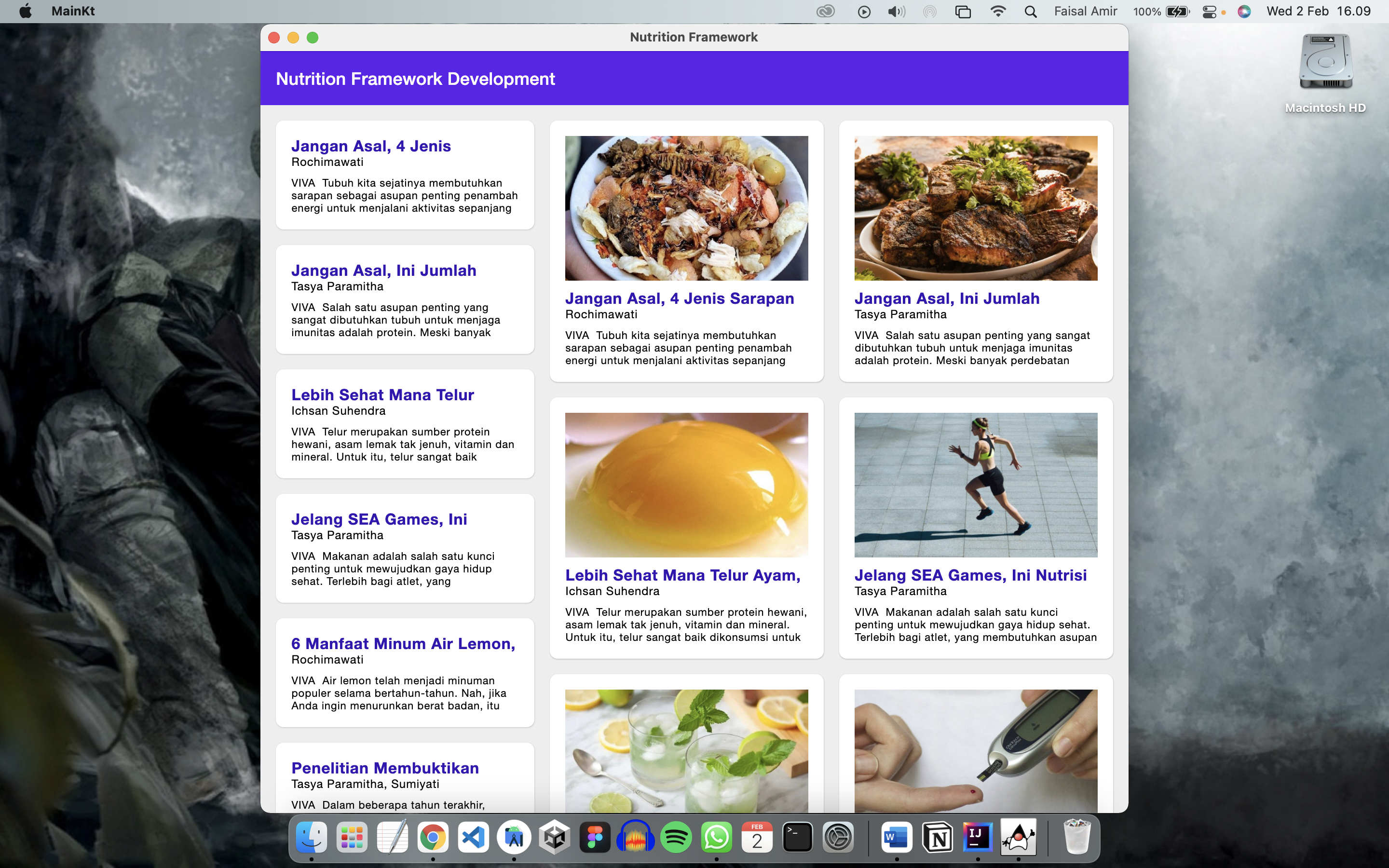Open Control Center in menu bar
This screenshot has height=868, width=1389.
[x=1210, y=12]
